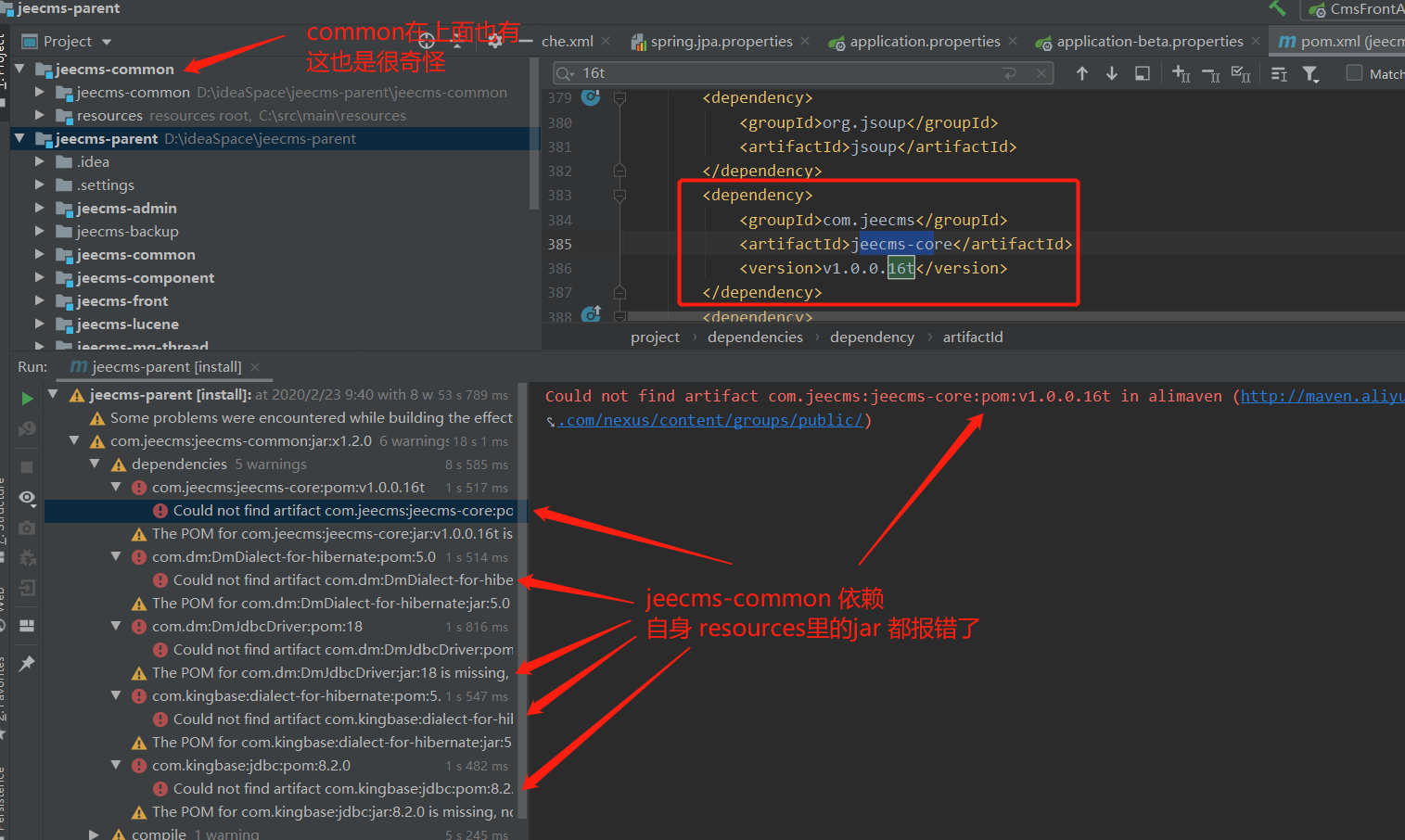Click the search field containing 16t
Screen dimensions: 1405x840
point(788,73)
